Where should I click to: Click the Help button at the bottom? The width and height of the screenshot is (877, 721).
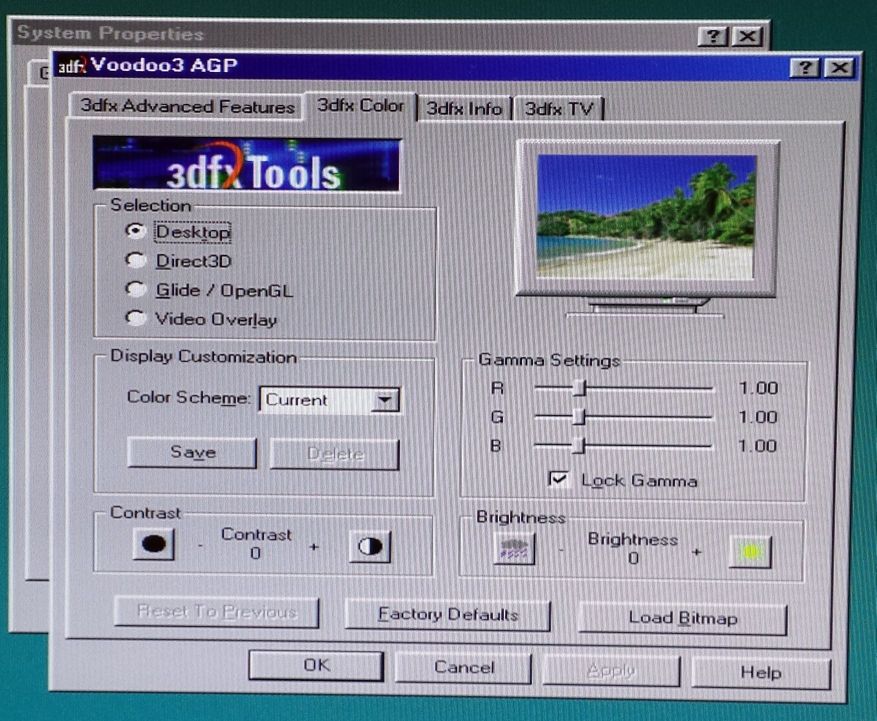tap(761, 672)
